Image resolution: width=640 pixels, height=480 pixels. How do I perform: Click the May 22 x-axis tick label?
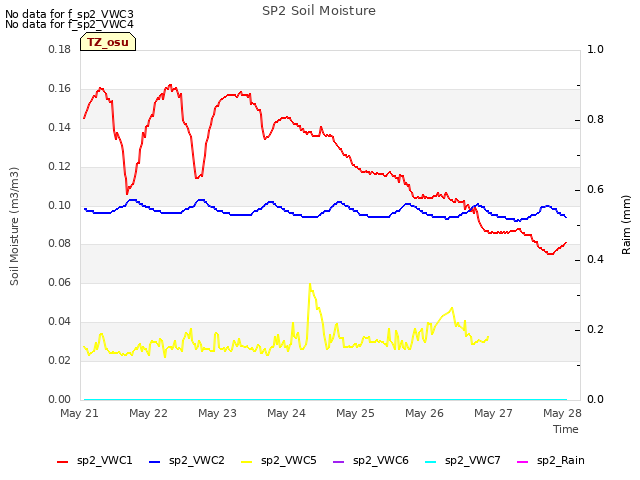point(148,413)
